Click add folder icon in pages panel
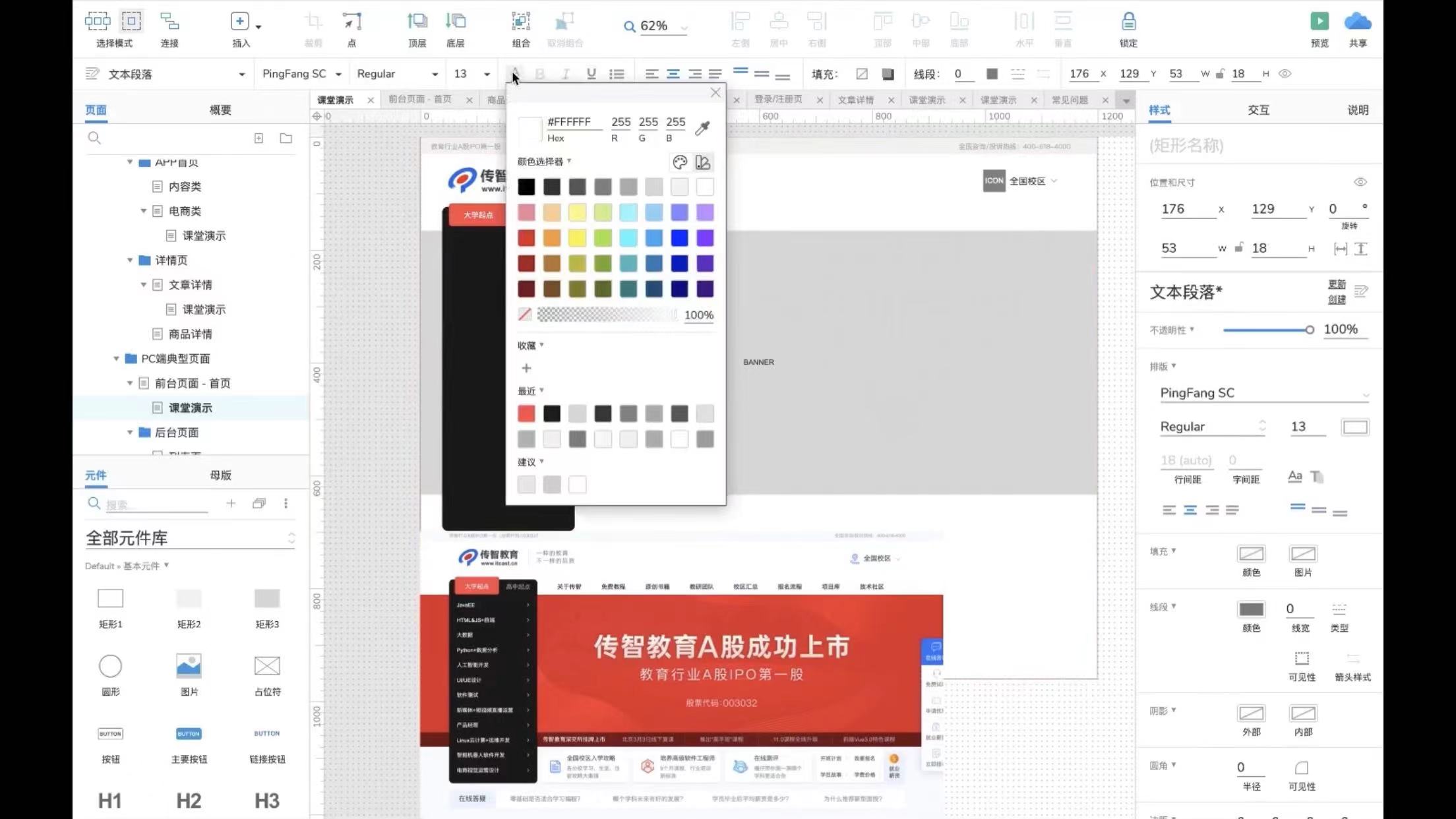This screenshot has height=819, width=1456. pos(286,138)
